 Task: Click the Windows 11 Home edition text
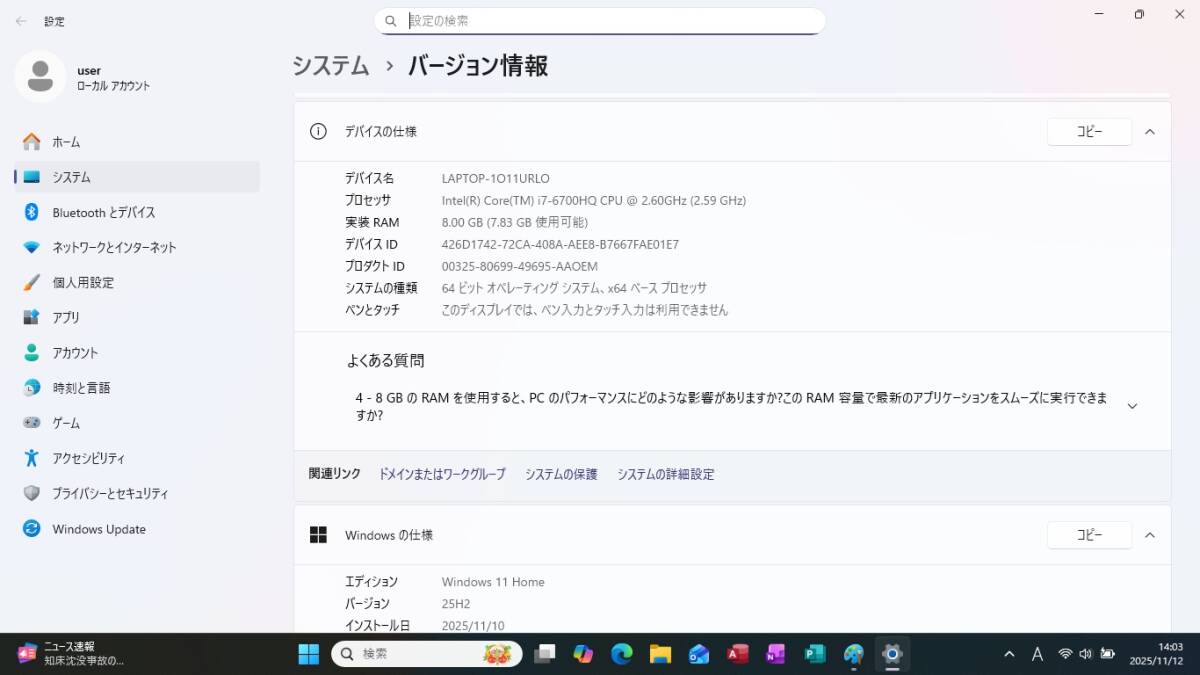tap(493, 582)
